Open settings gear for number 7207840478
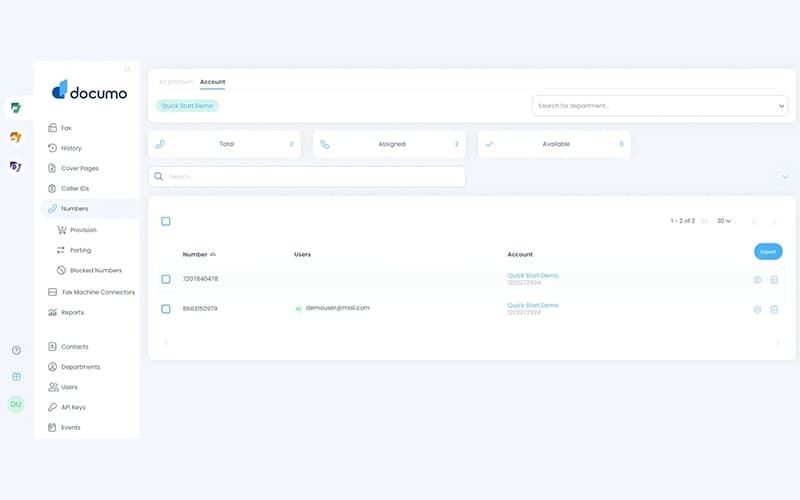Viewport: 800px width, 500px height. click(757, 280)
